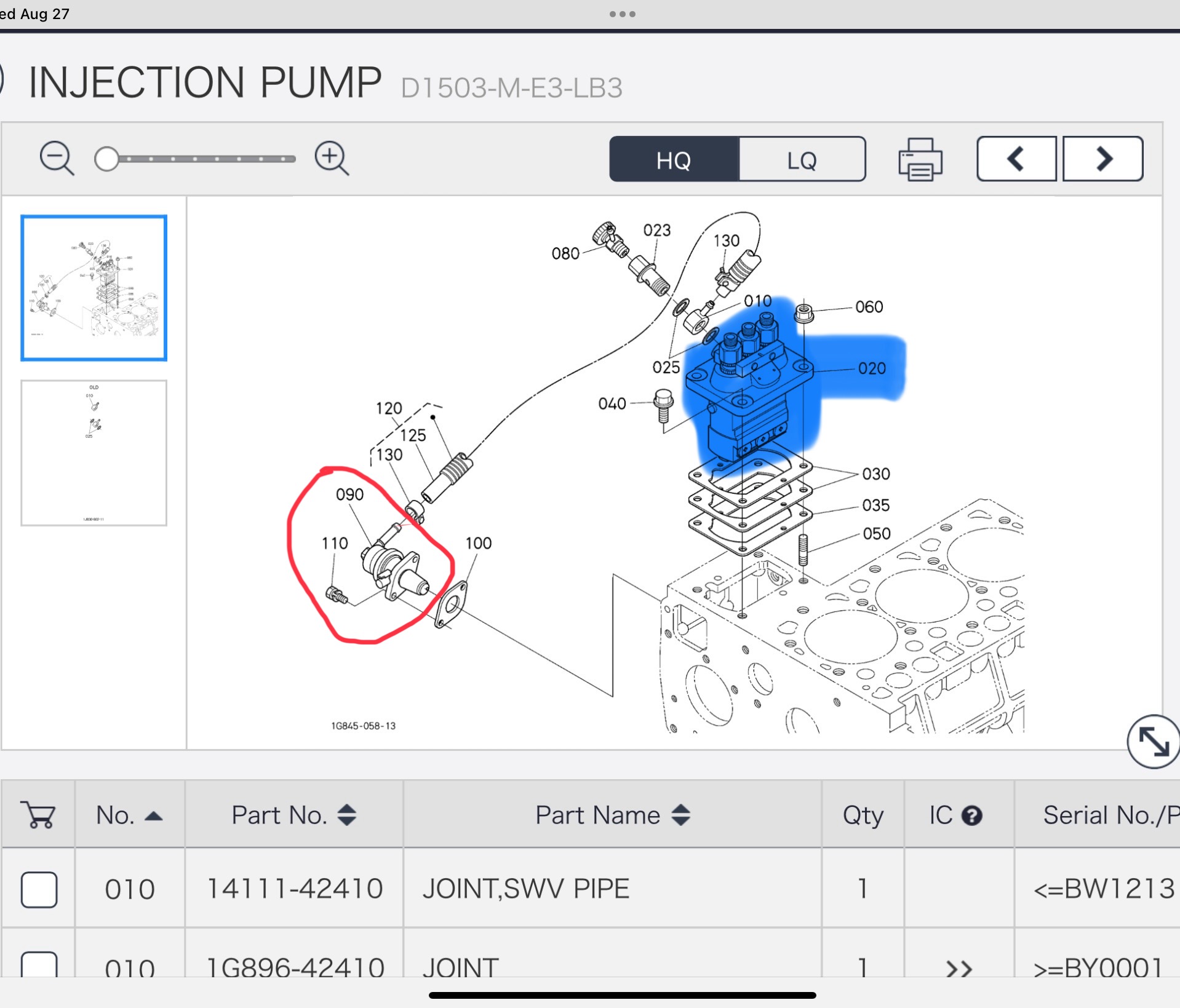Click the zoom in magnifier icon
The height and width of the screenshot is (1008, 1180).
tap(331, 159)
